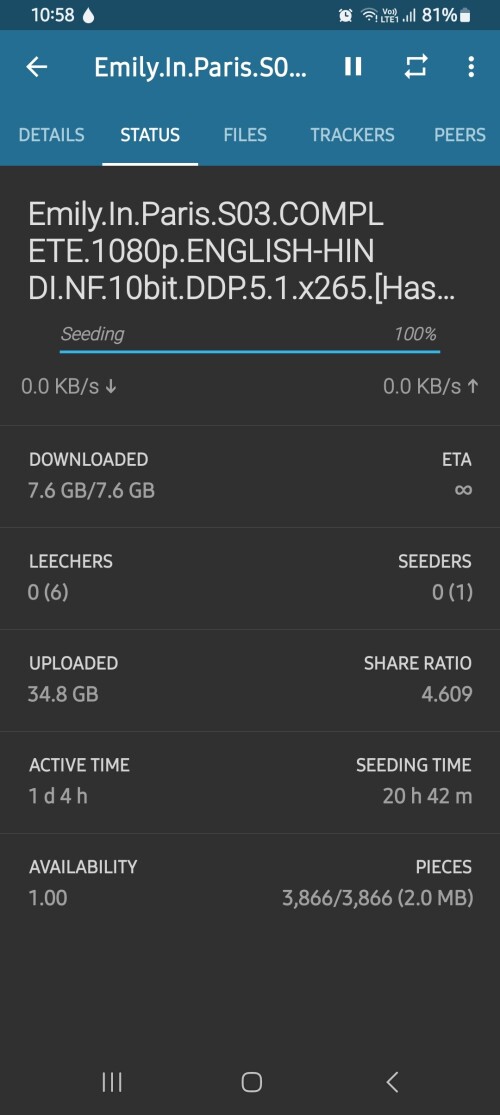The height and width of the screenshot is (1115, 500).
Task: Tap the Emily.In.Paris torrent title text
Action: coord(242,252)
